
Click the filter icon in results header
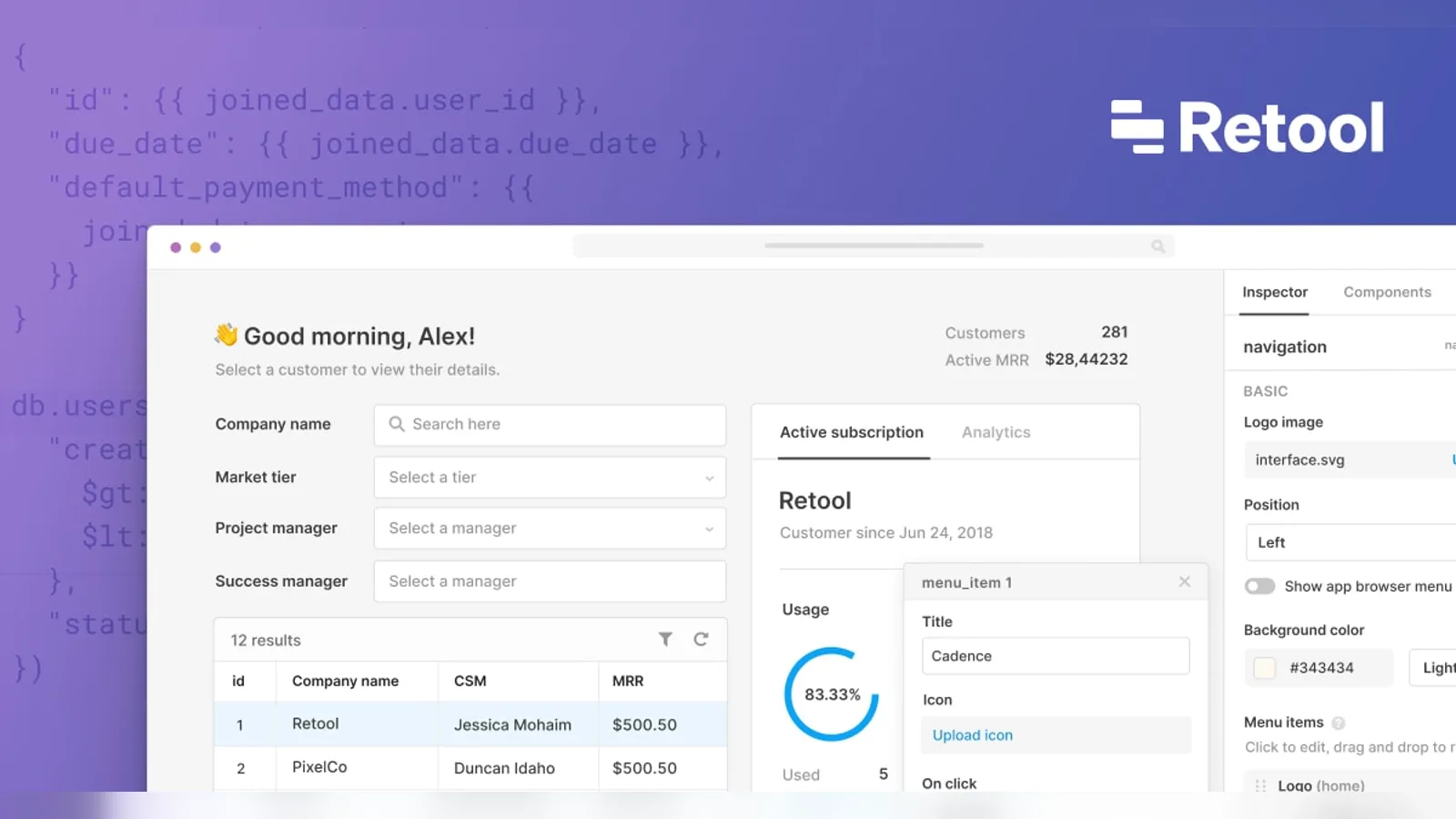click(665, 640)
